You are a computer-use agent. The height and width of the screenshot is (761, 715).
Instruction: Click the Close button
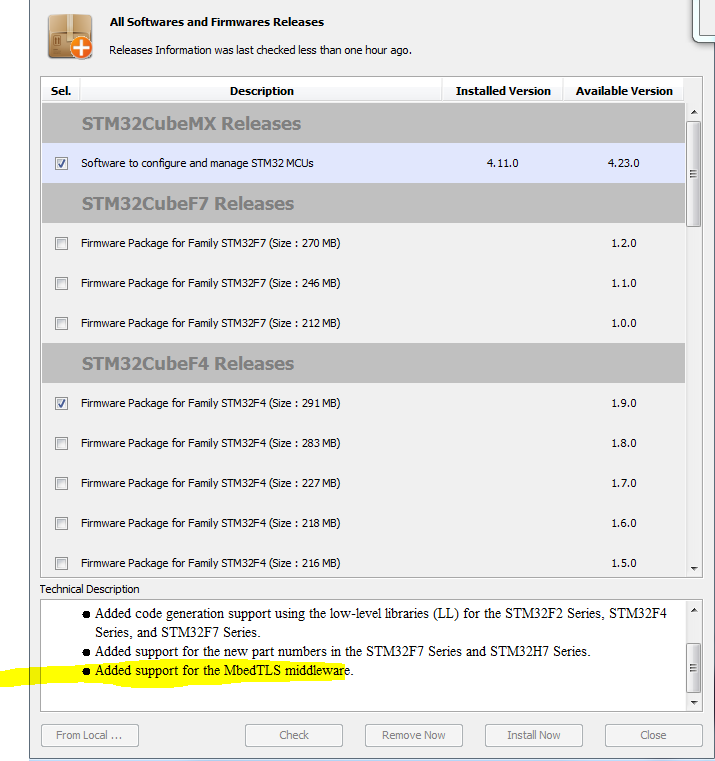coord(653,735)
